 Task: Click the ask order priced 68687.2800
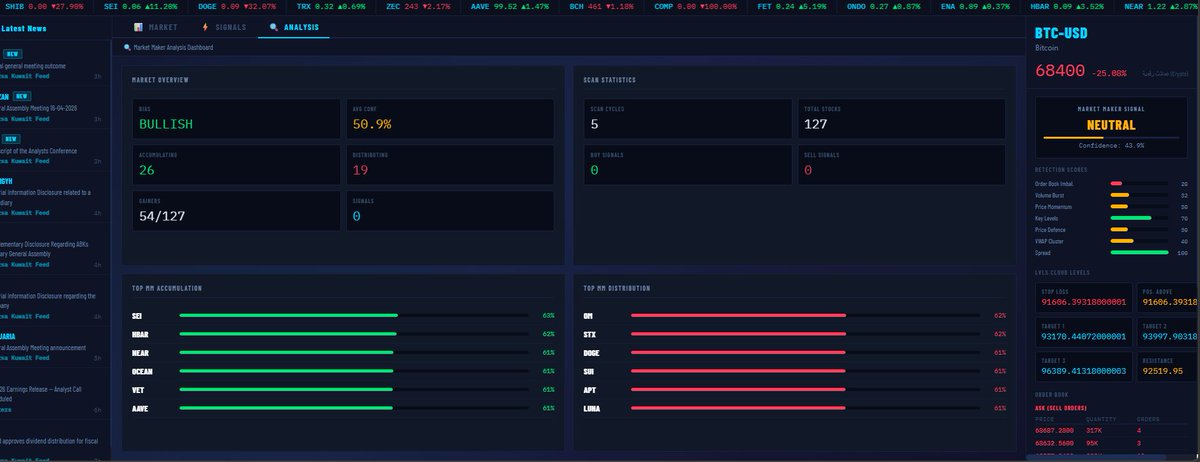[1113, 430]
